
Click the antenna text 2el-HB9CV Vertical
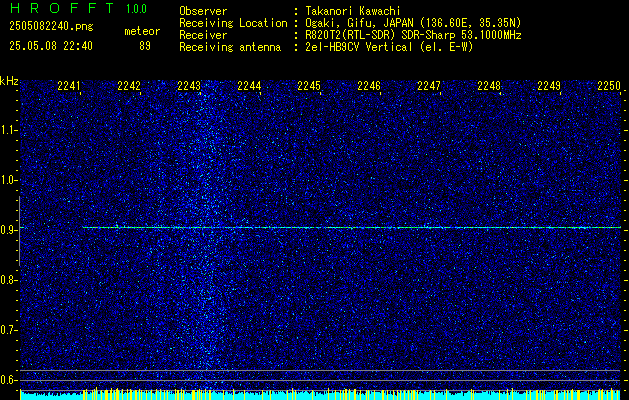coord(359,47)
